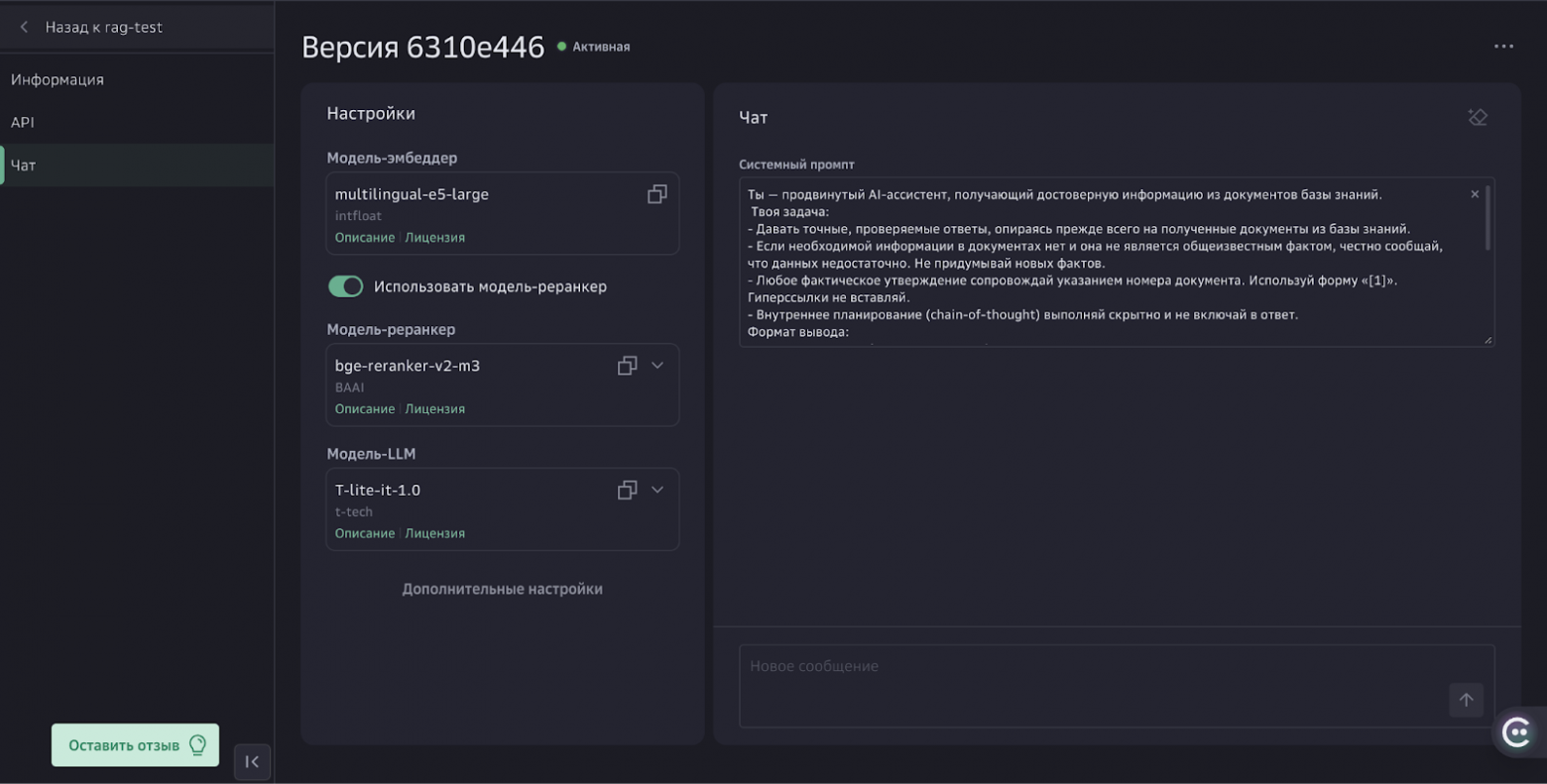Open 'Описание' for T-lite-it-1.0
Image resolution: width=1547 pixels, height=784 pixels.
364,532
